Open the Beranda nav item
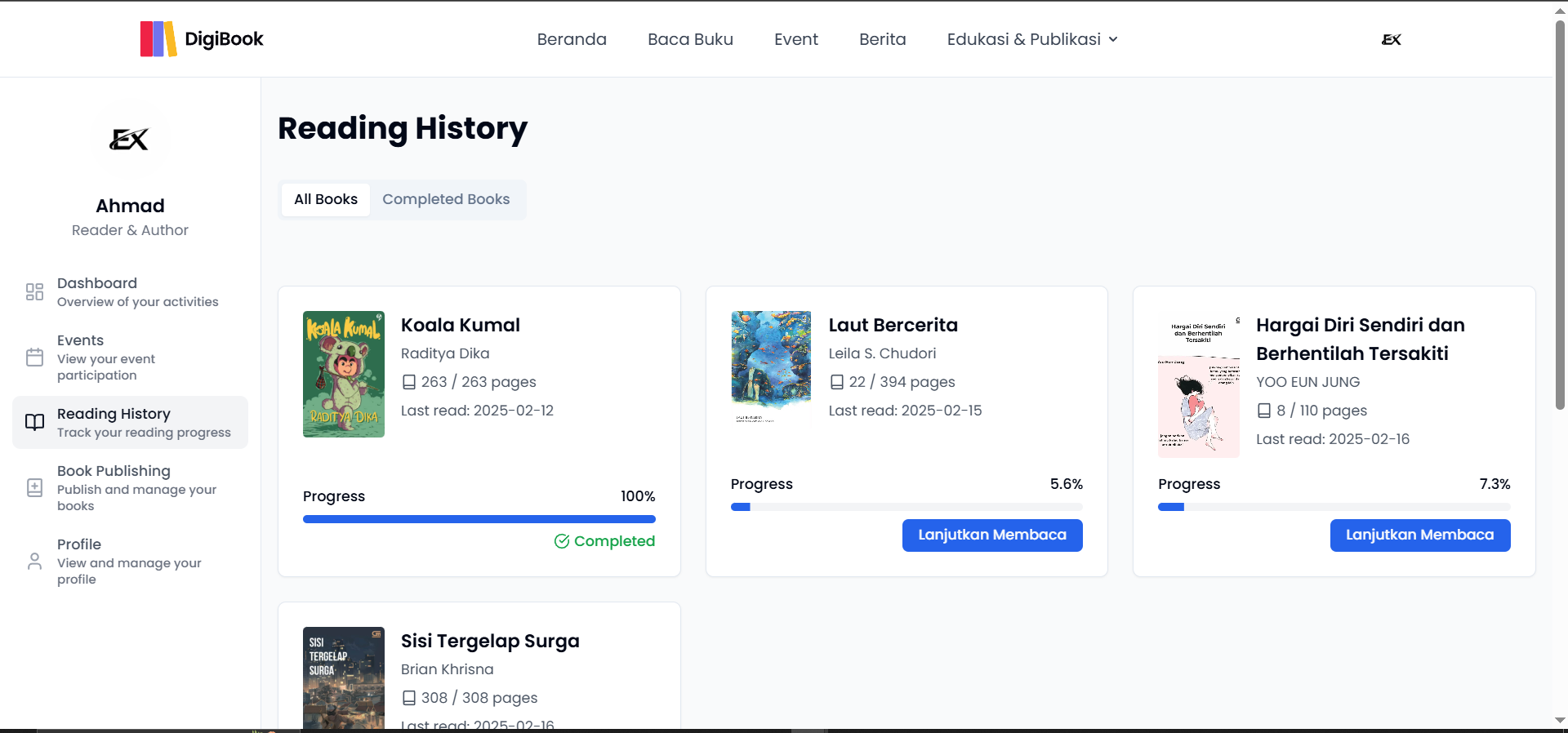This screenshot has height=733, width=1568. tap(572, 39)
